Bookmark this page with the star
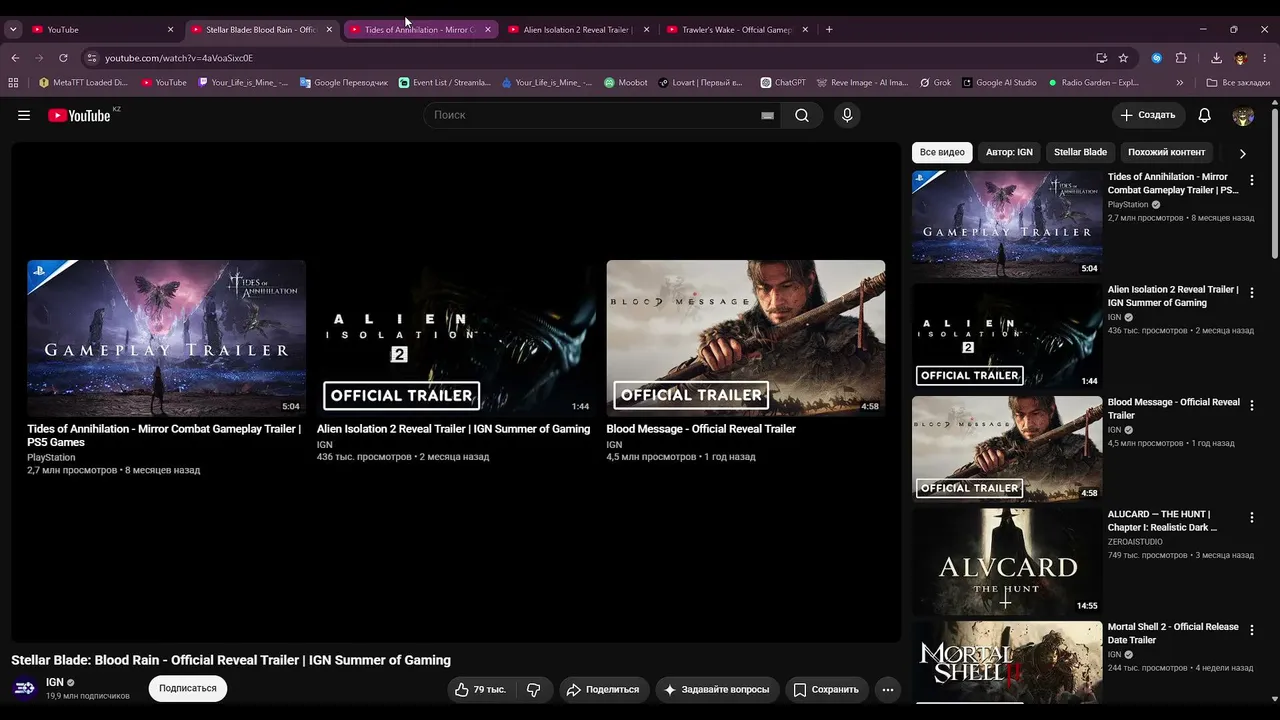The width and height of the screenshot is (1280, 720). coord(1123,58)
